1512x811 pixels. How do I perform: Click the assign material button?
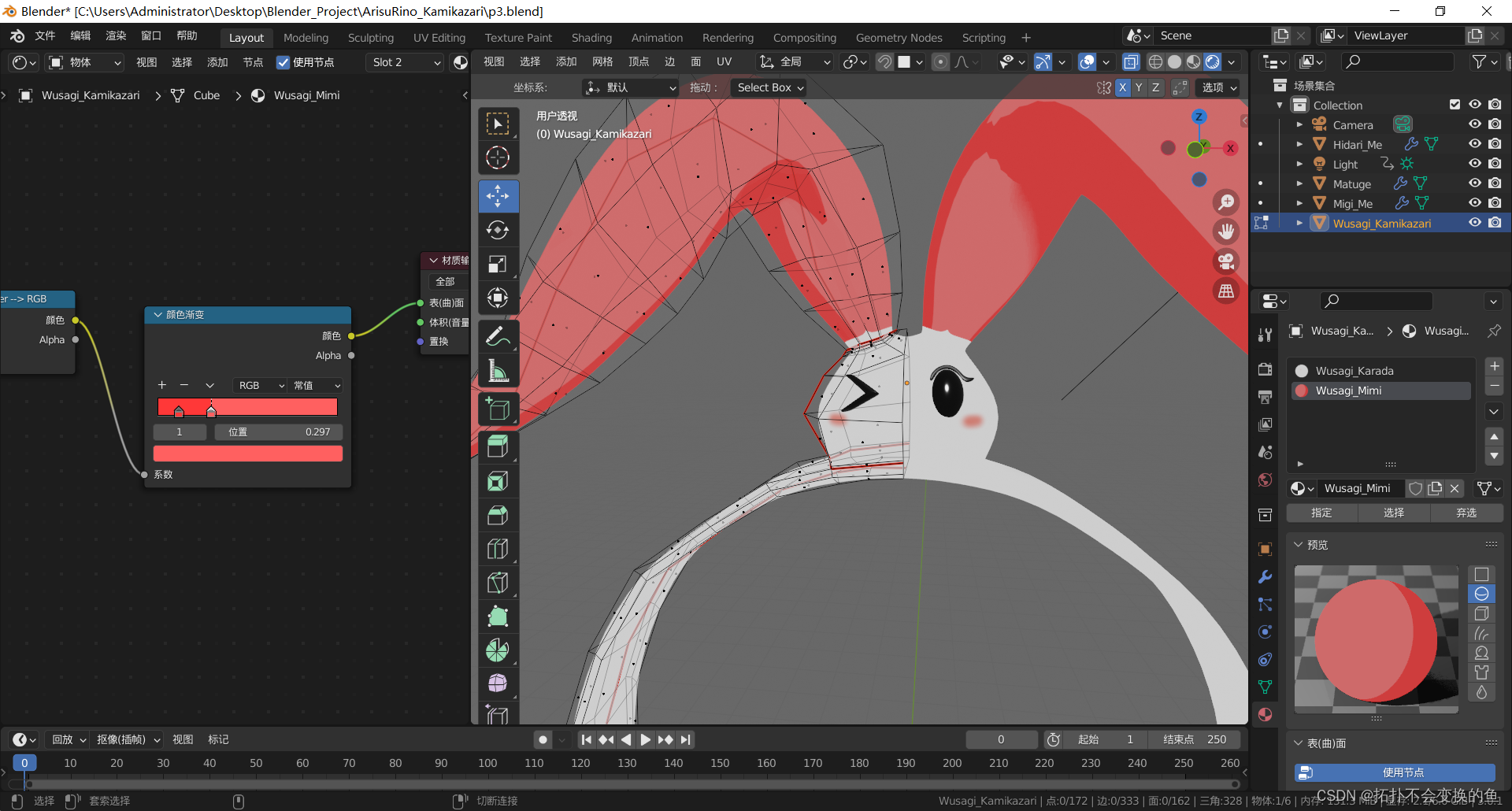pos(1321,513)
